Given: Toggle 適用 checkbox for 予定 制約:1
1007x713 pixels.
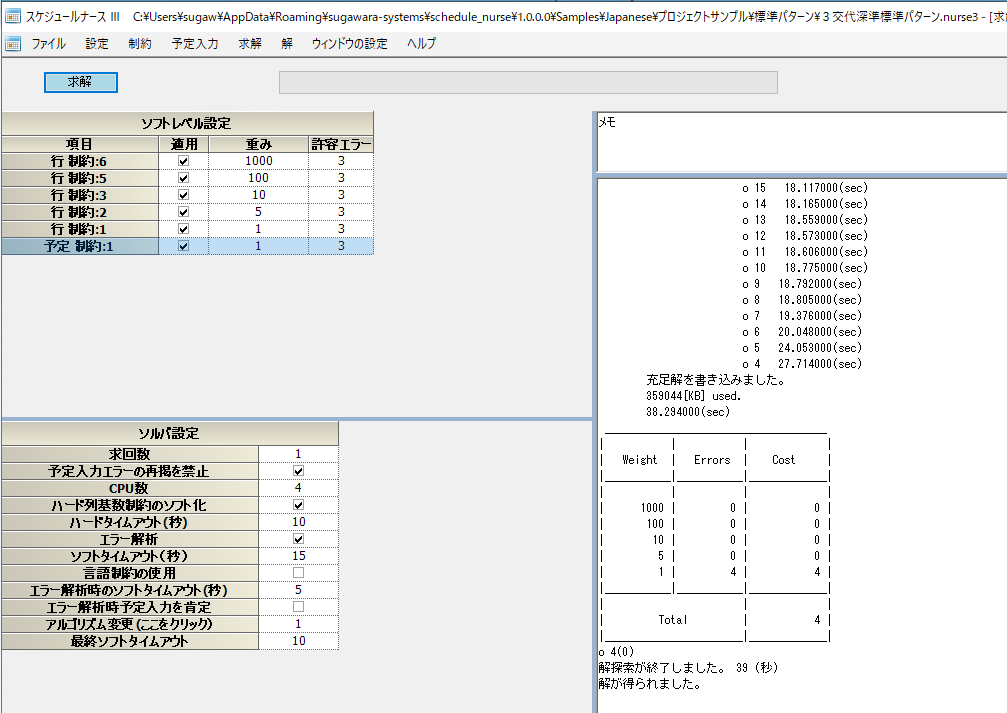Looking at the screenshot, I should pos(184,246).
